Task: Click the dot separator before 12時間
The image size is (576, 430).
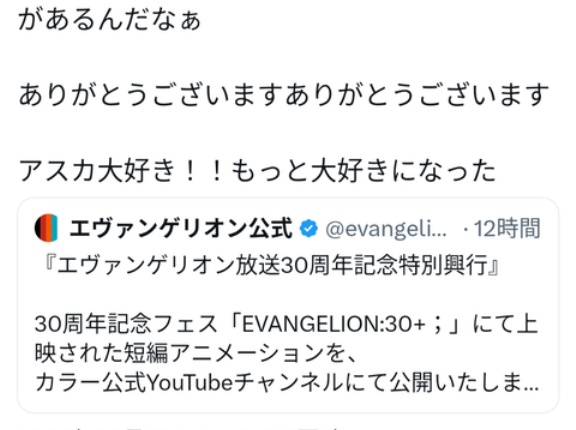Action: pyautogui.click(x=466, y=230)
